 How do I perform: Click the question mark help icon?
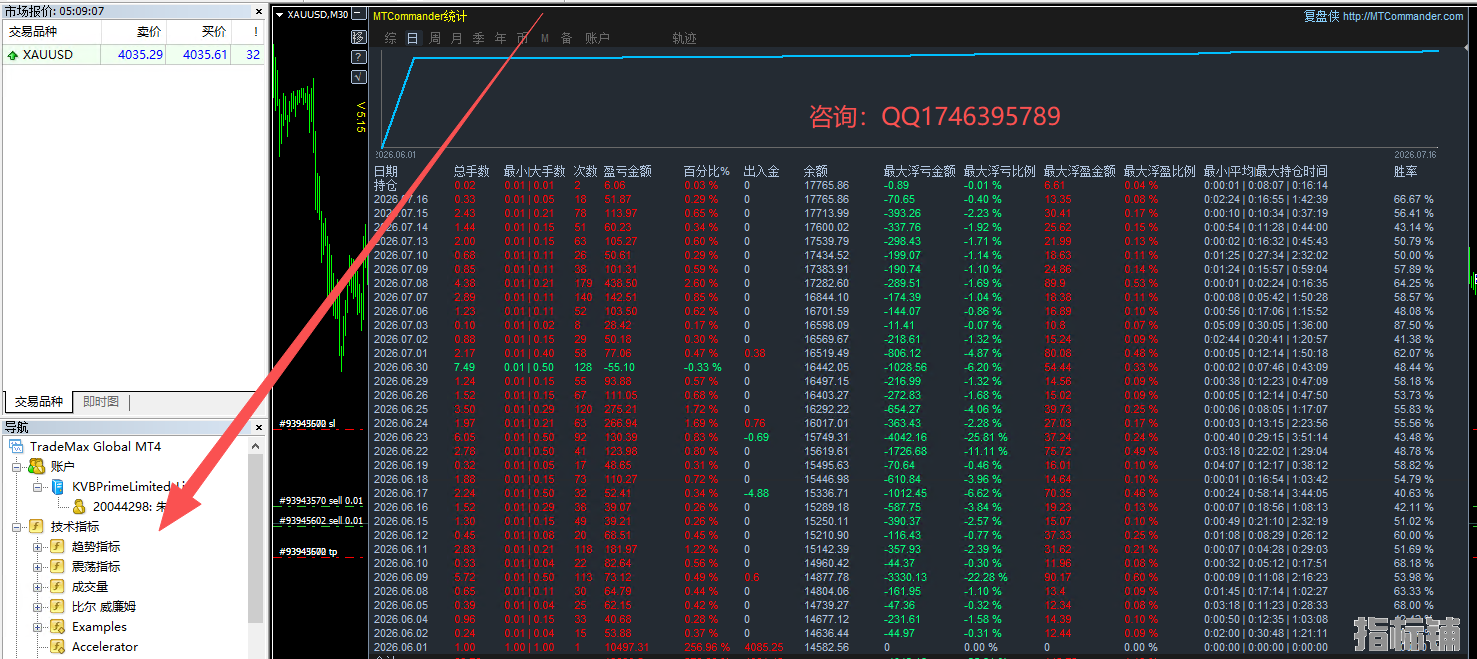[x=359, y=57]
